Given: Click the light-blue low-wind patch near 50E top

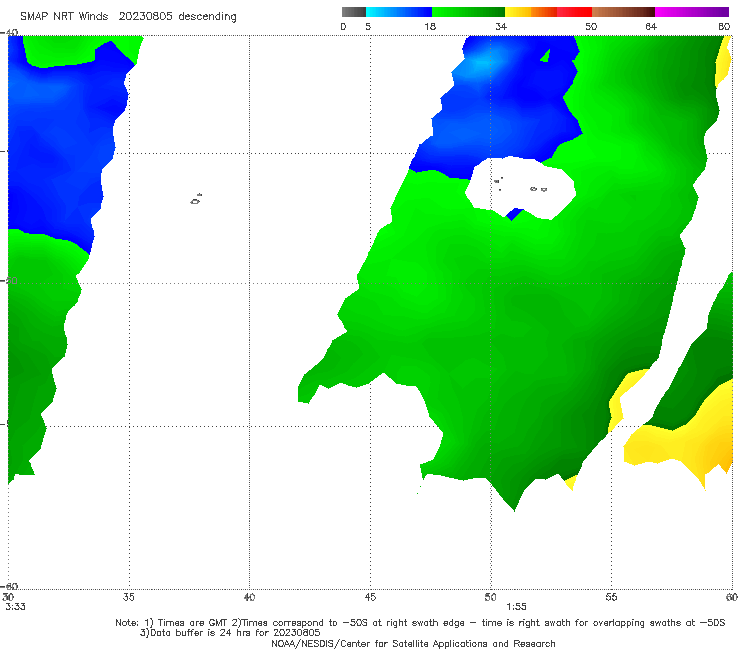Looking at the screenshot, I should click(484, 62).
